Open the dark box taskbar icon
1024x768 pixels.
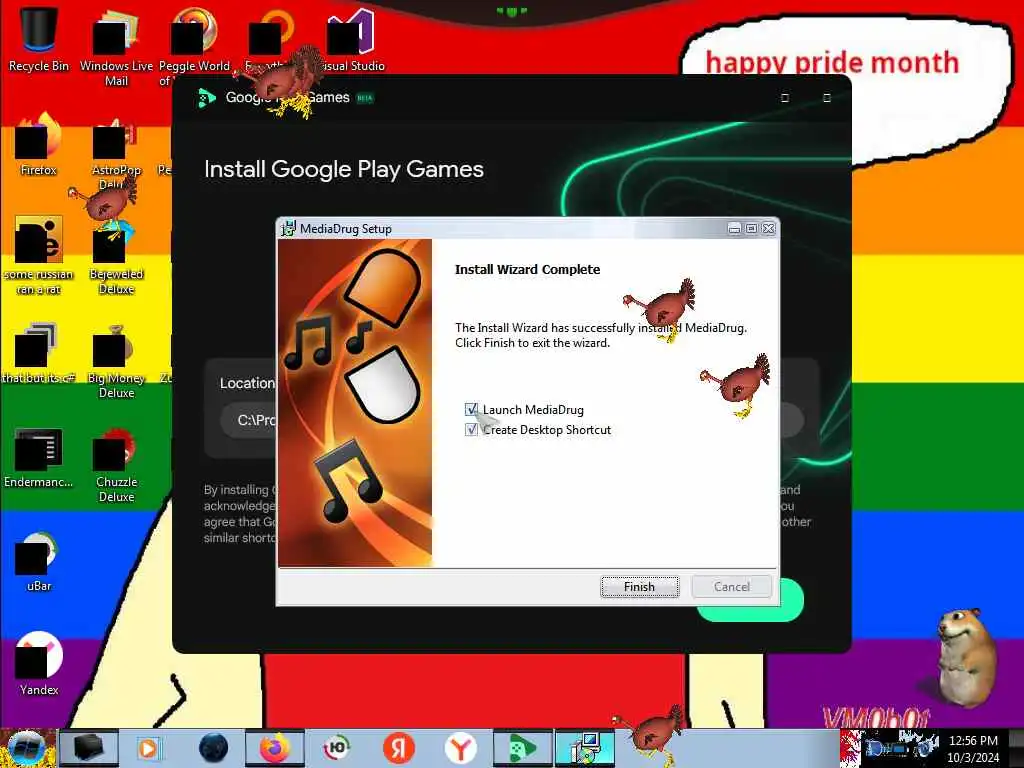coord(89,748)
